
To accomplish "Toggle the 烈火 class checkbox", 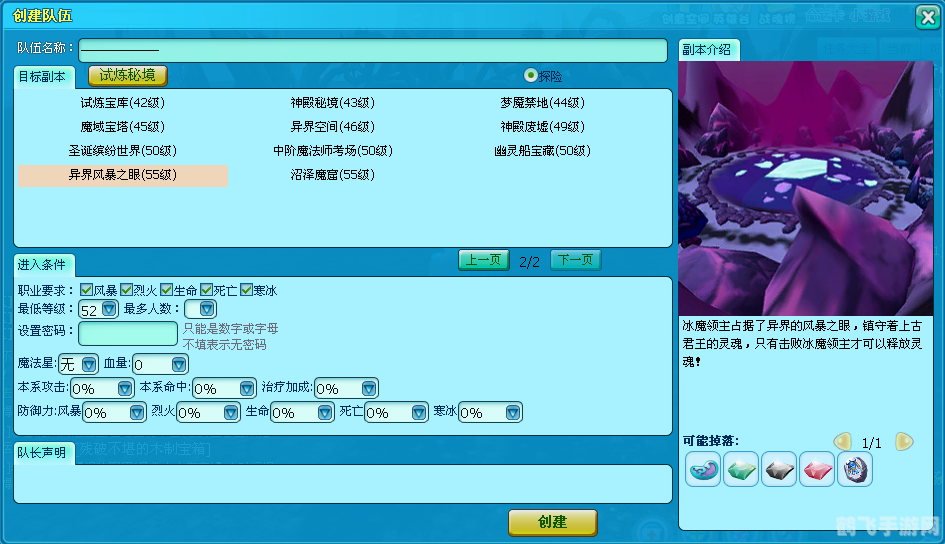I will (x=126, y=290).
